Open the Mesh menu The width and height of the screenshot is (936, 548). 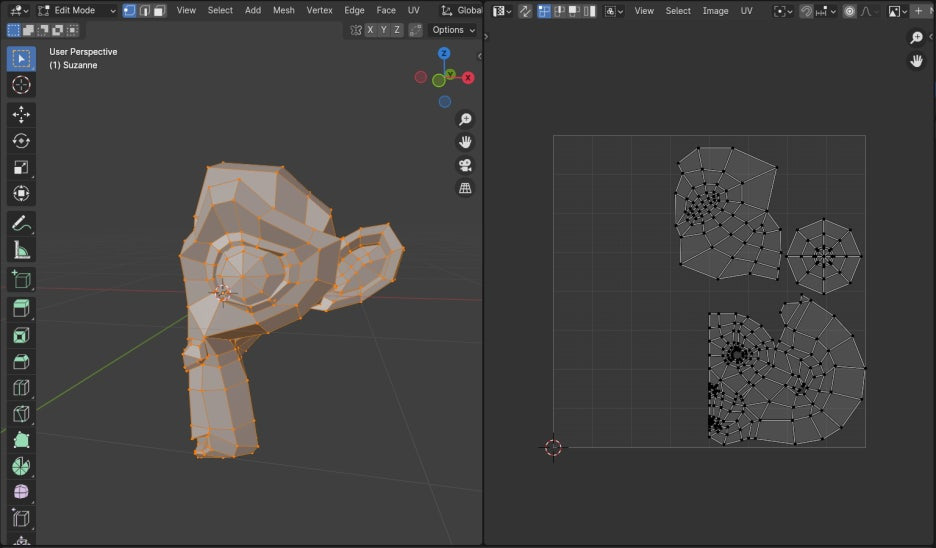click(284, 11)
